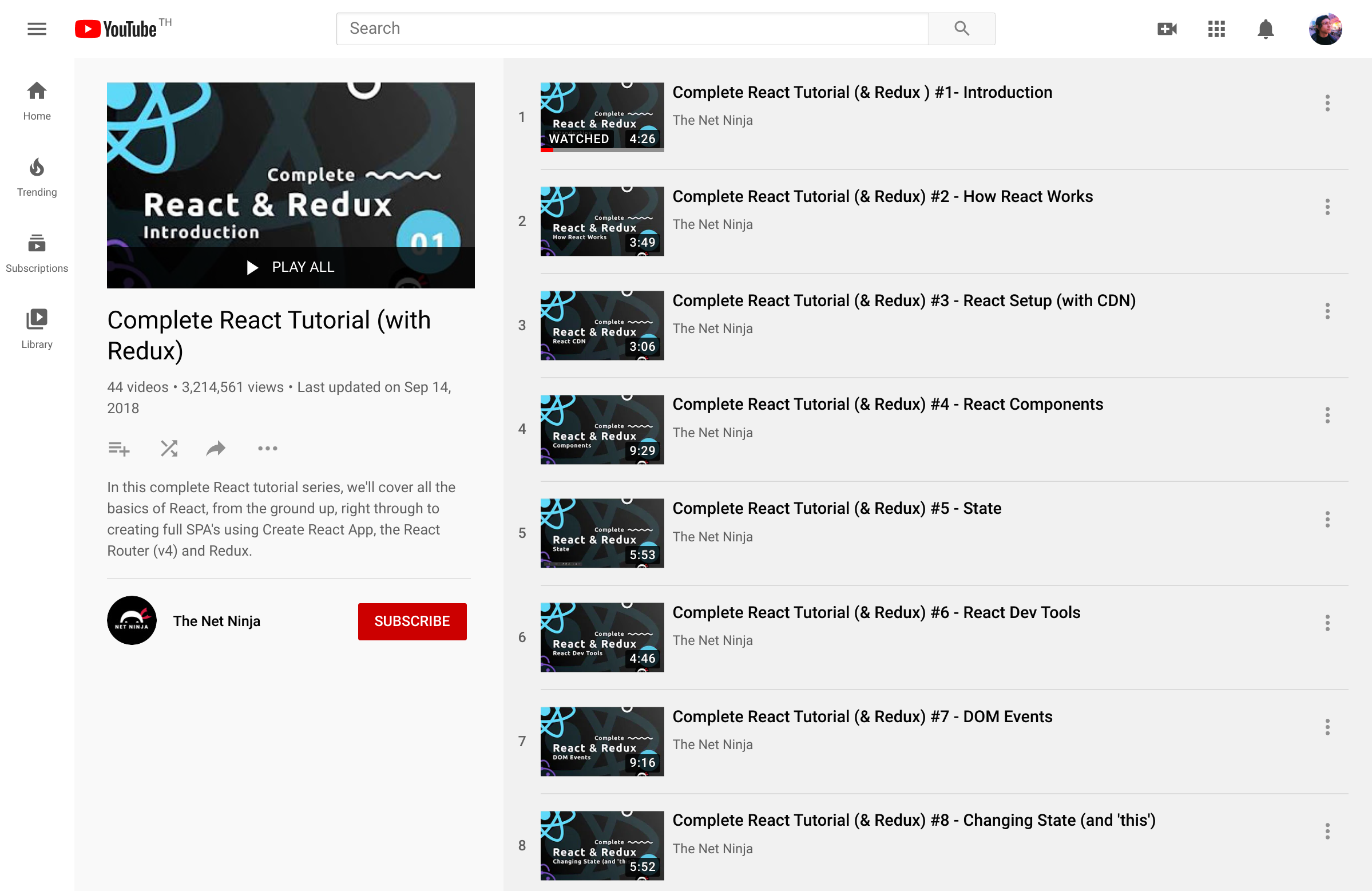This screenshot has width=1372, height=891.
Task: Open options menu for video #2 How React Works
Action: (1327, 207)
